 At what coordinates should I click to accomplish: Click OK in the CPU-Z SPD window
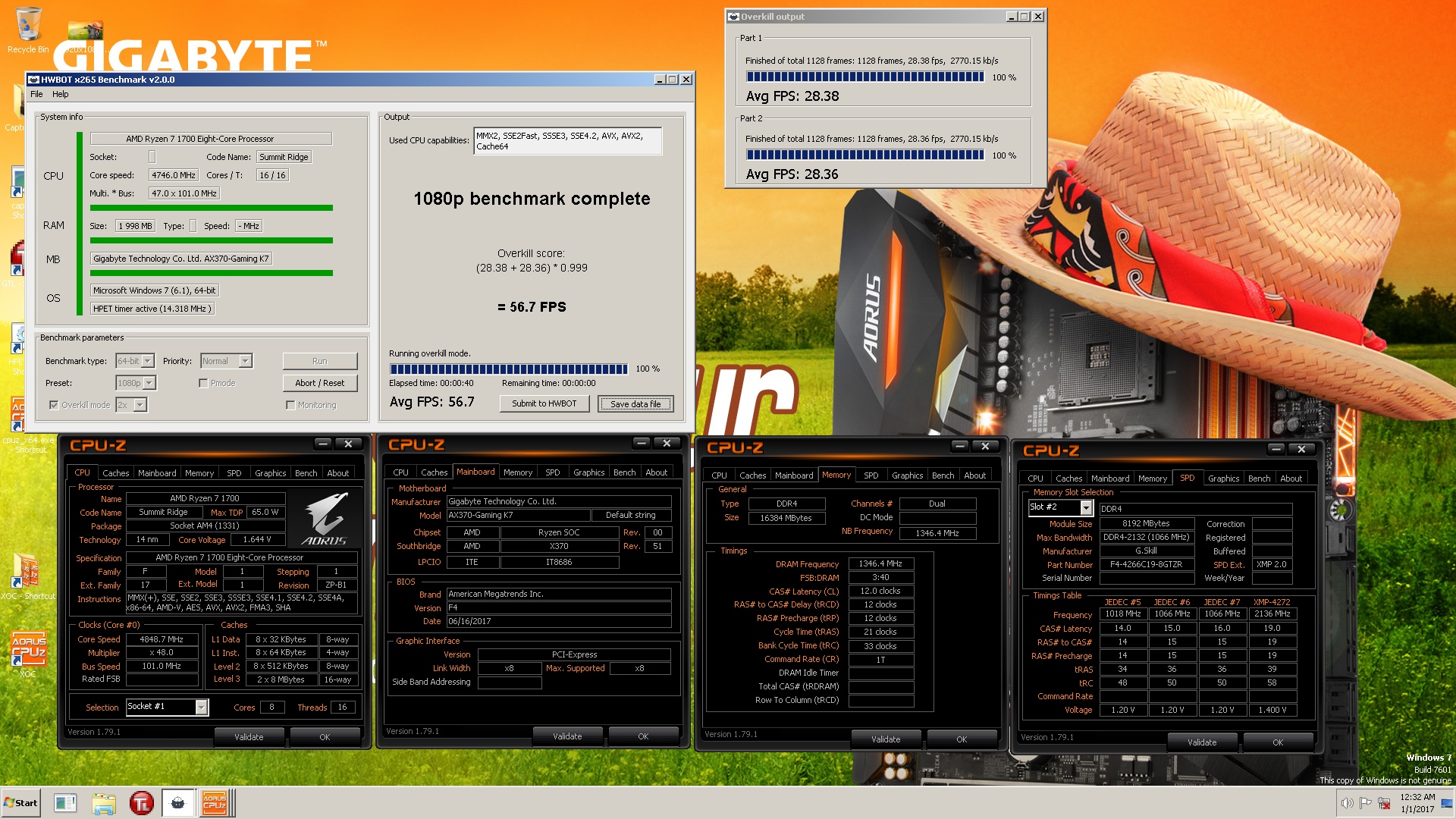pos(1278,742)
